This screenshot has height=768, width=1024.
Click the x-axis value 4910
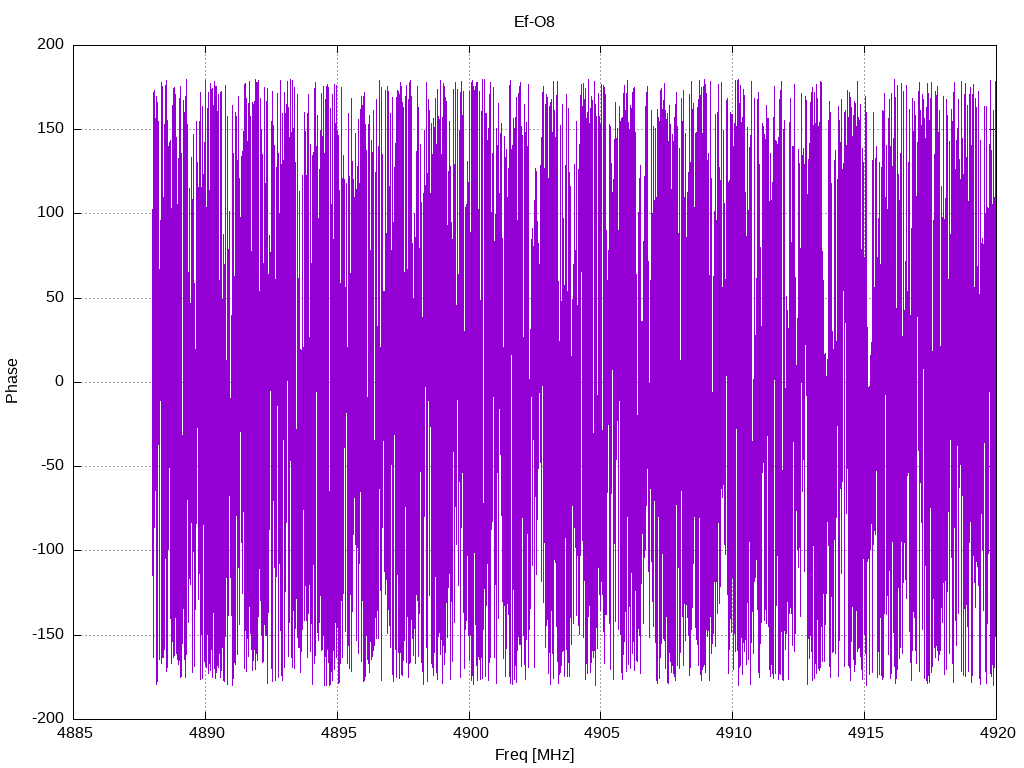pos(733,733)
